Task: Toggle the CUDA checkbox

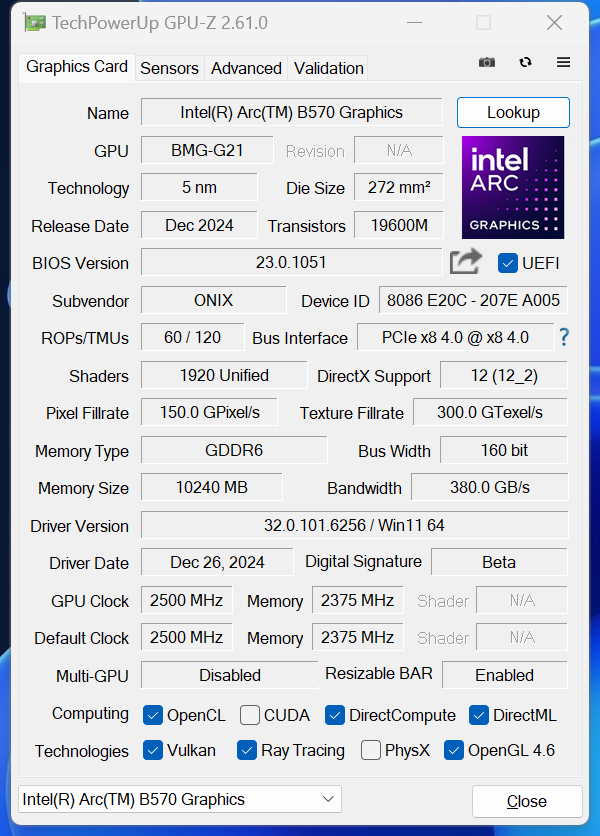Action: click(248, 715)
